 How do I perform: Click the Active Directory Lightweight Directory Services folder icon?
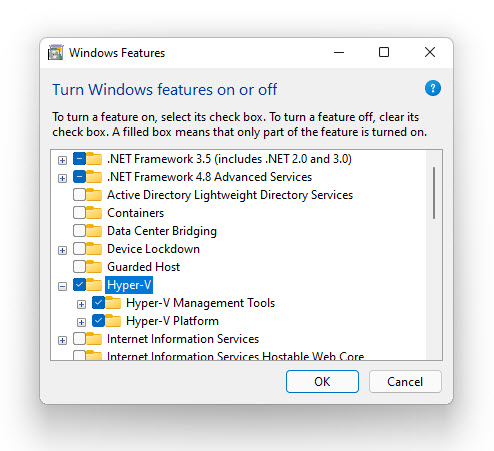tap(94, 195)
